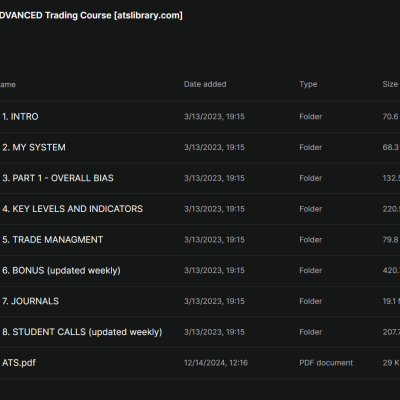Click the date cell in 5. TRADE MANAGMENT row
This screenshot has width=400, height=400.
(214, 240)
